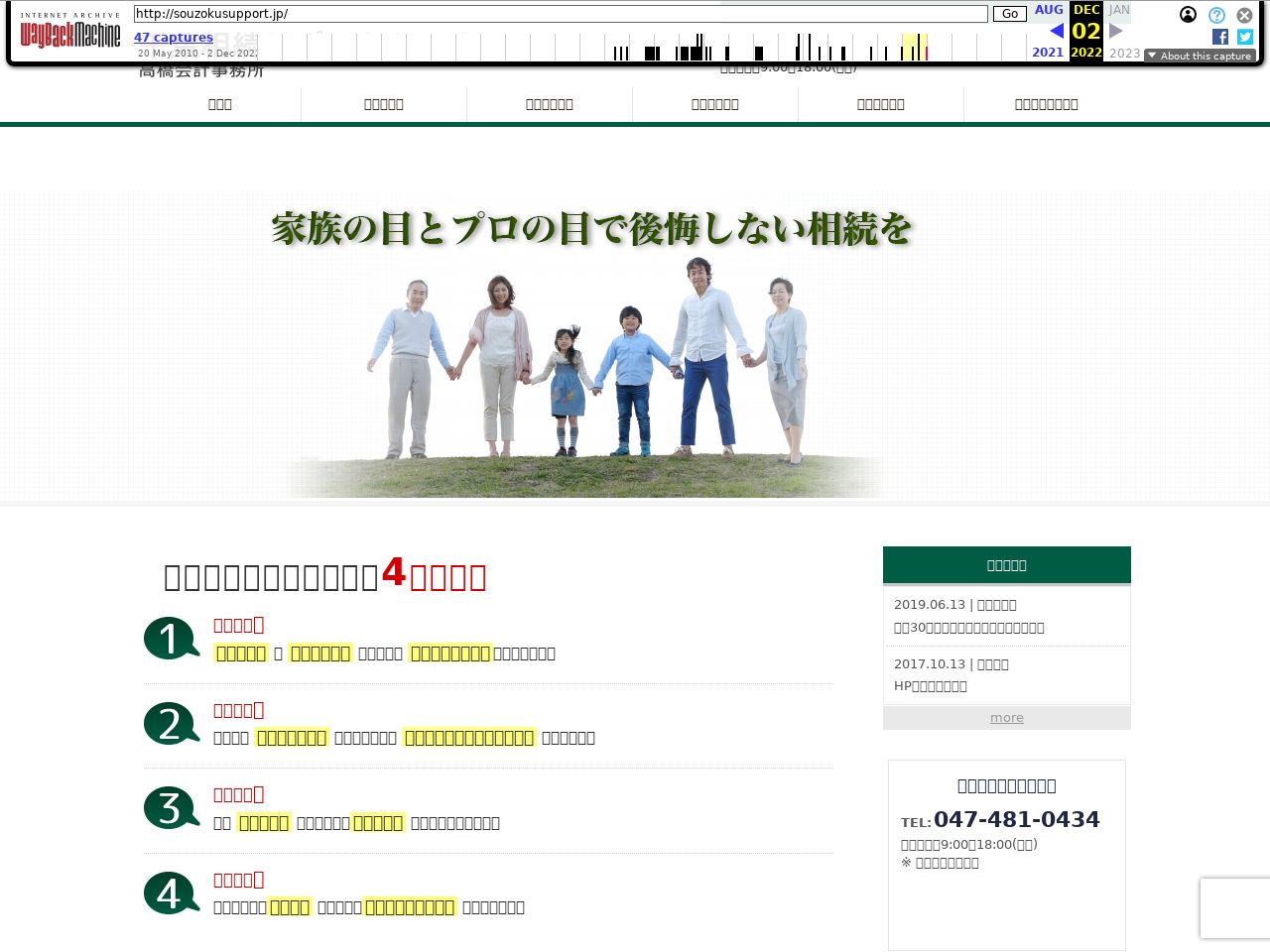Open the 47 captures link
This screenshot has height=952, width=1270.
pyautogui.click(x=174, y=38)
